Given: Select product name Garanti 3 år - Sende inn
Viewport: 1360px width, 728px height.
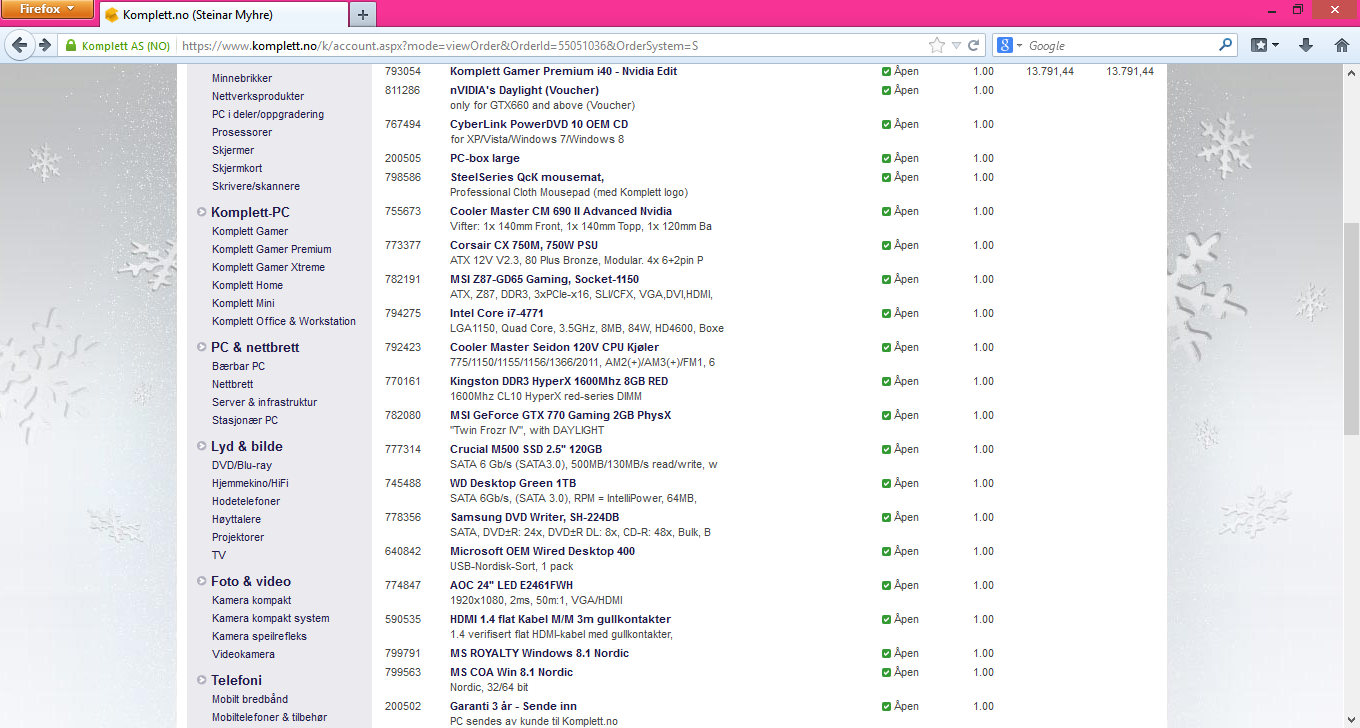Looking at the screenshot, I should (513, 706).
